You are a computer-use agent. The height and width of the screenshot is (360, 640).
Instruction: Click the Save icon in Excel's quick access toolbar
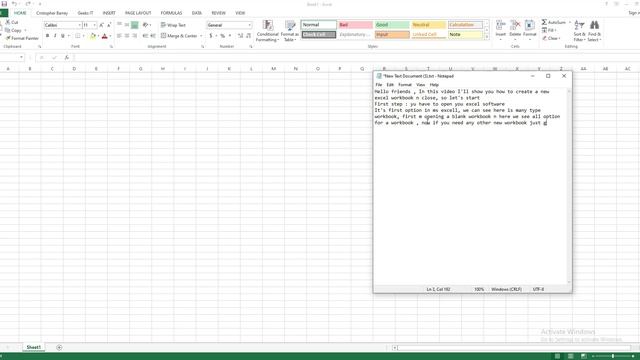[x=4, y=4]
